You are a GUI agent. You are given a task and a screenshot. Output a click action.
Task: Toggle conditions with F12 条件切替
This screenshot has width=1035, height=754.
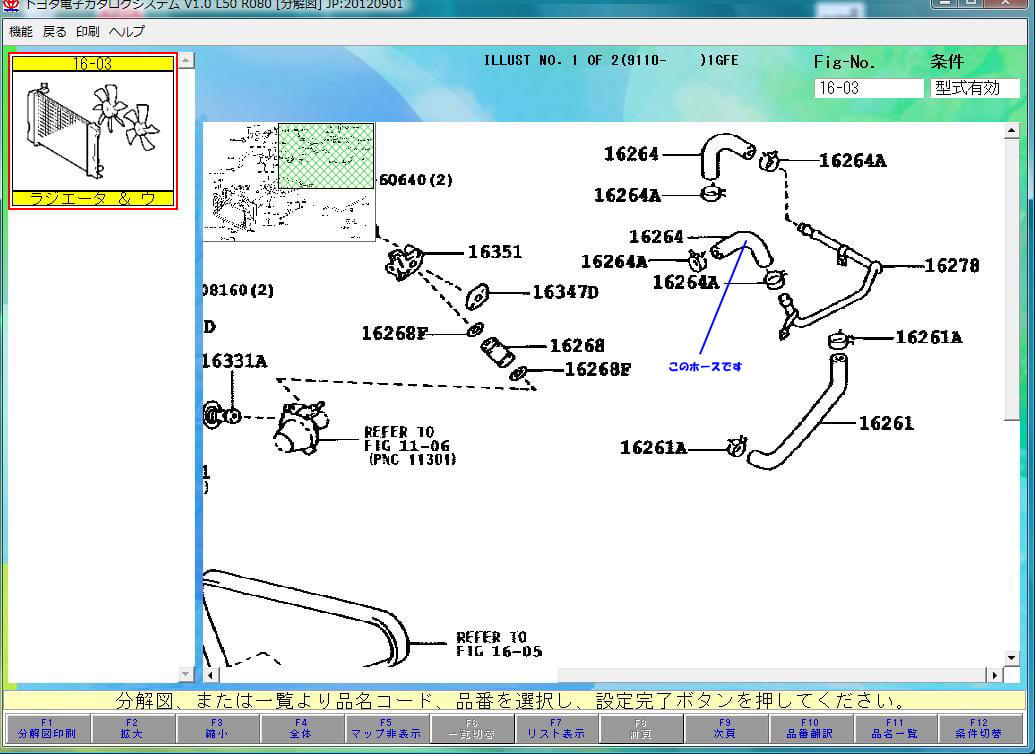pos(979,728)
